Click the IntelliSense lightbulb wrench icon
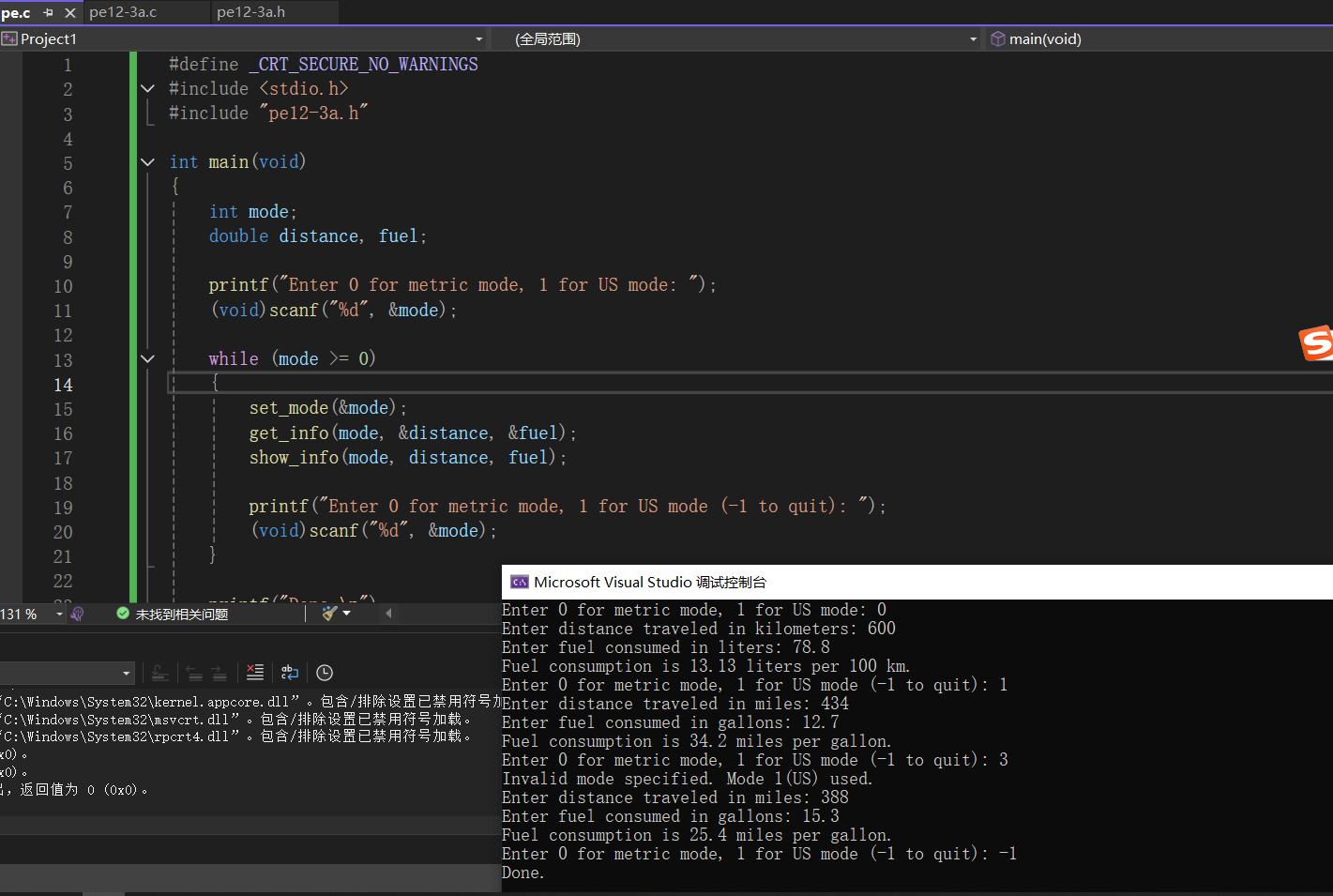1333x896 pixels. (x=77, y=614)
